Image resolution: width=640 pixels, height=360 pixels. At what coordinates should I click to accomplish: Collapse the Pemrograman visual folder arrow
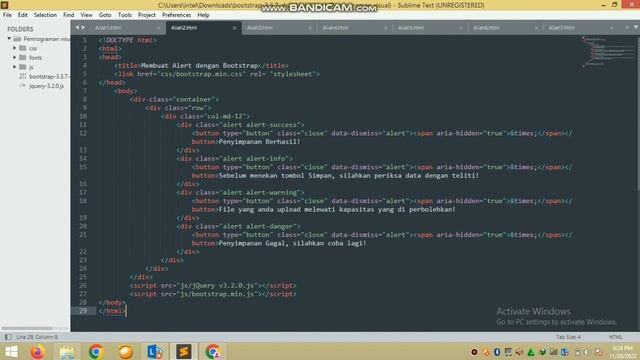9,39
